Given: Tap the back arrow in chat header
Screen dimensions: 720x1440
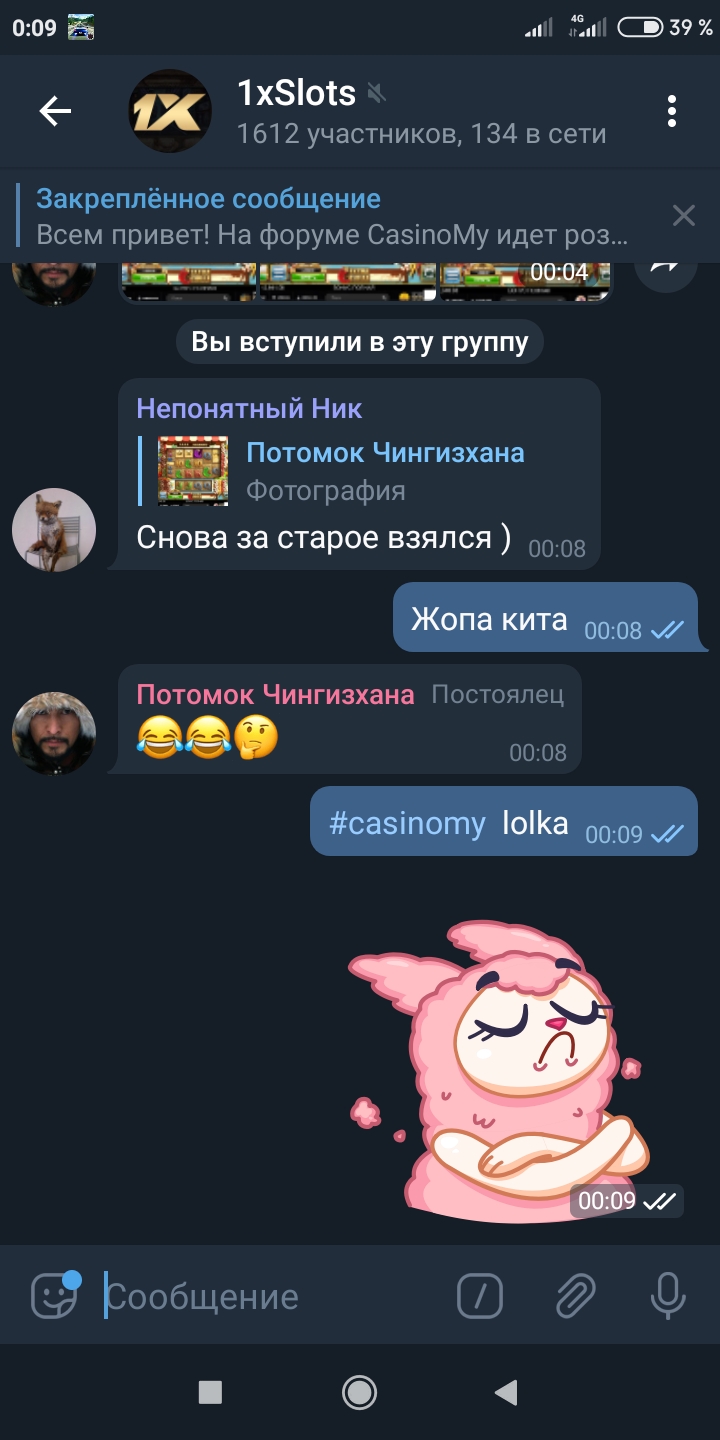Looking at the screenshot, I should (x=55, y=111).
